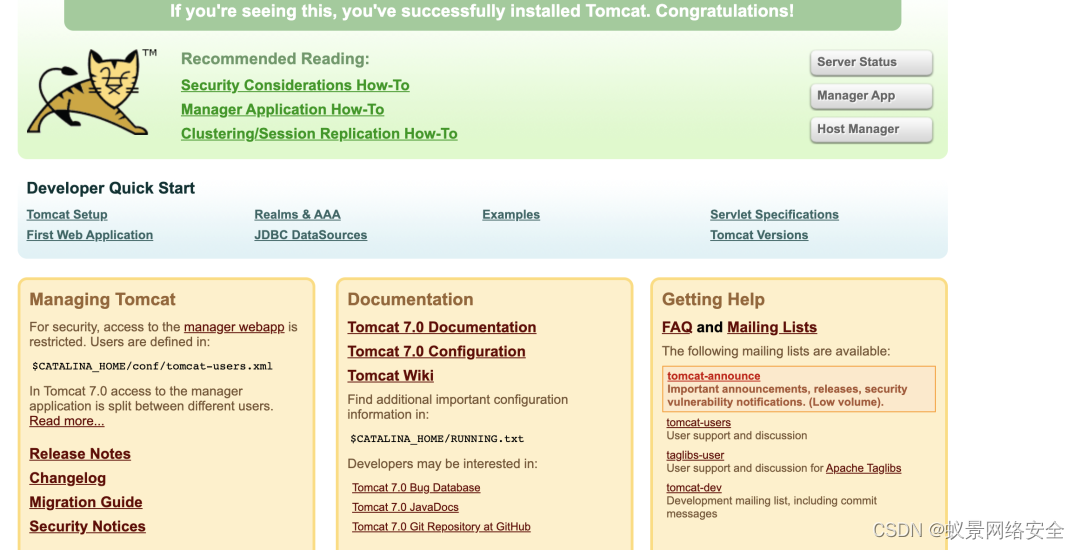Open Server Status button

click(x=871, y=62)
